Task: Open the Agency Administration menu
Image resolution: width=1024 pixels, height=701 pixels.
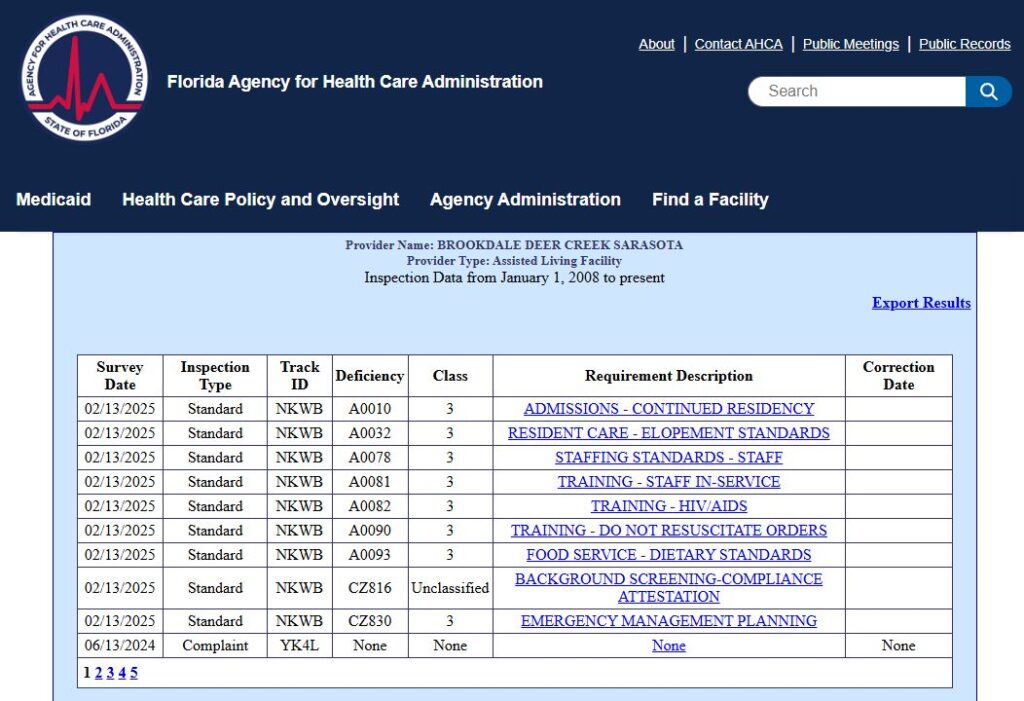Action: [525, 199]
